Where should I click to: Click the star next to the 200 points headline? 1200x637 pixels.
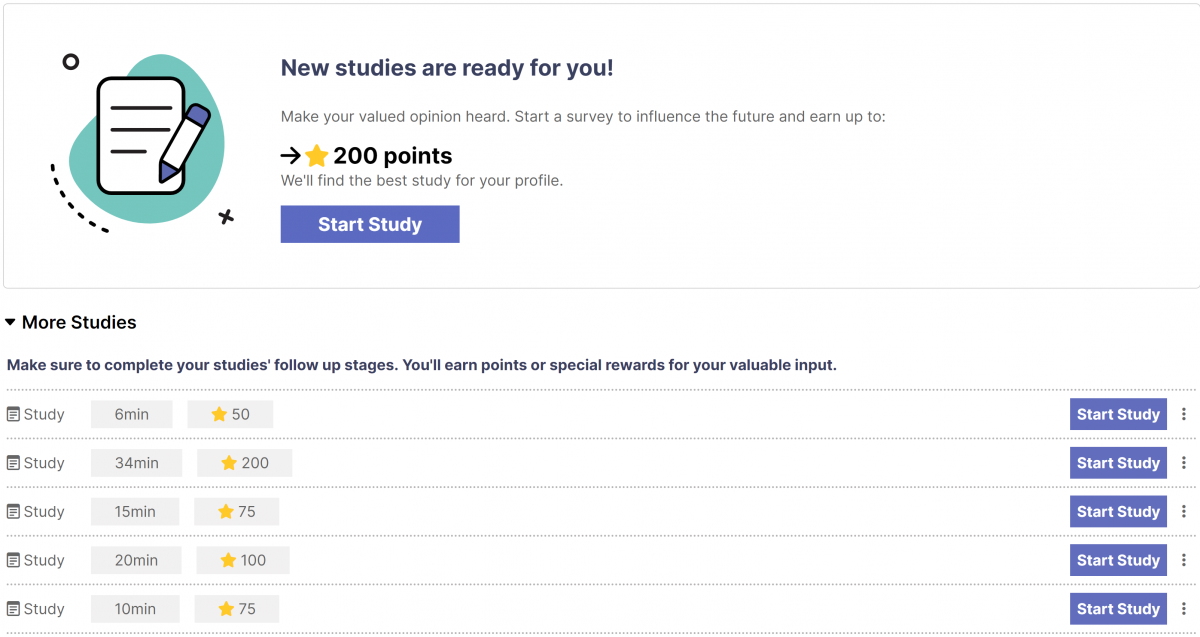pyautogui.click(x=316, y=155)
